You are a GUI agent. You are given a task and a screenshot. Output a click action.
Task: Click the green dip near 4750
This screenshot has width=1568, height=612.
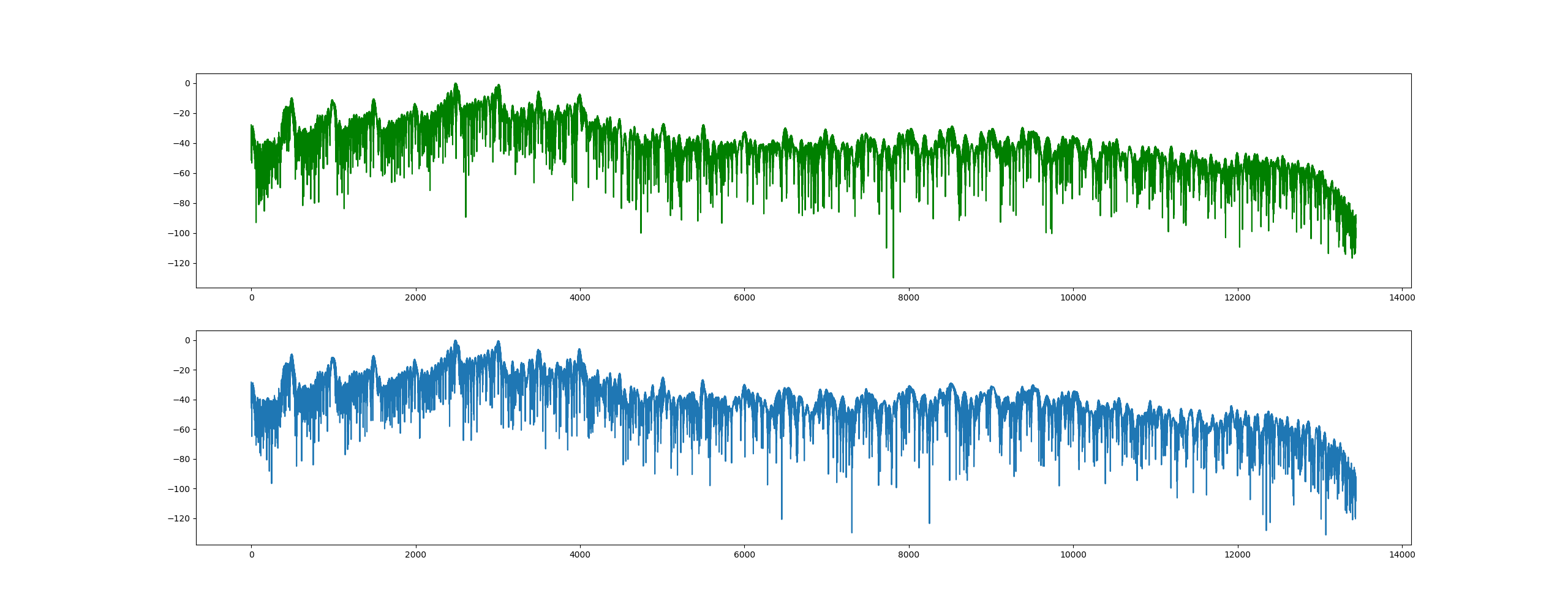[x=641, y=231]
